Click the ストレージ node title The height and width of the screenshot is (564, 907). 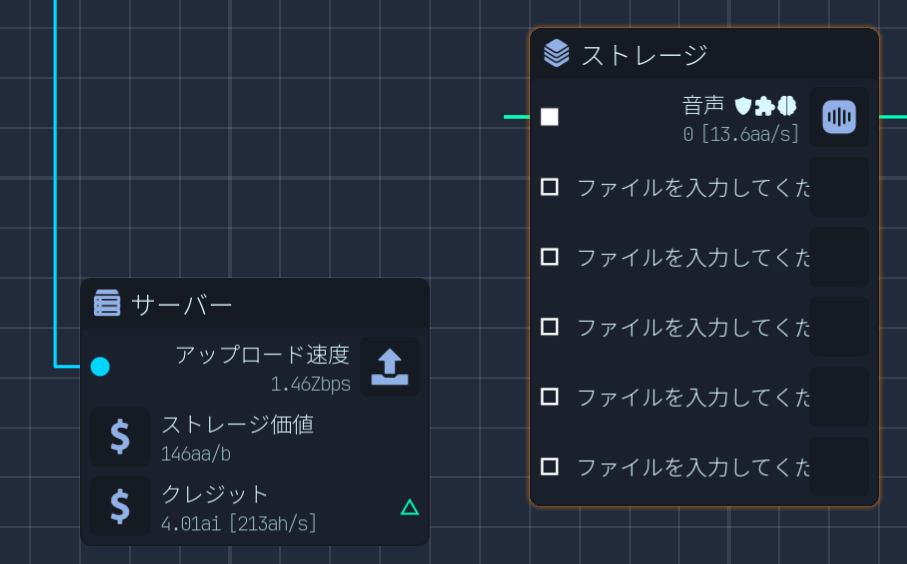pos(644,54)
